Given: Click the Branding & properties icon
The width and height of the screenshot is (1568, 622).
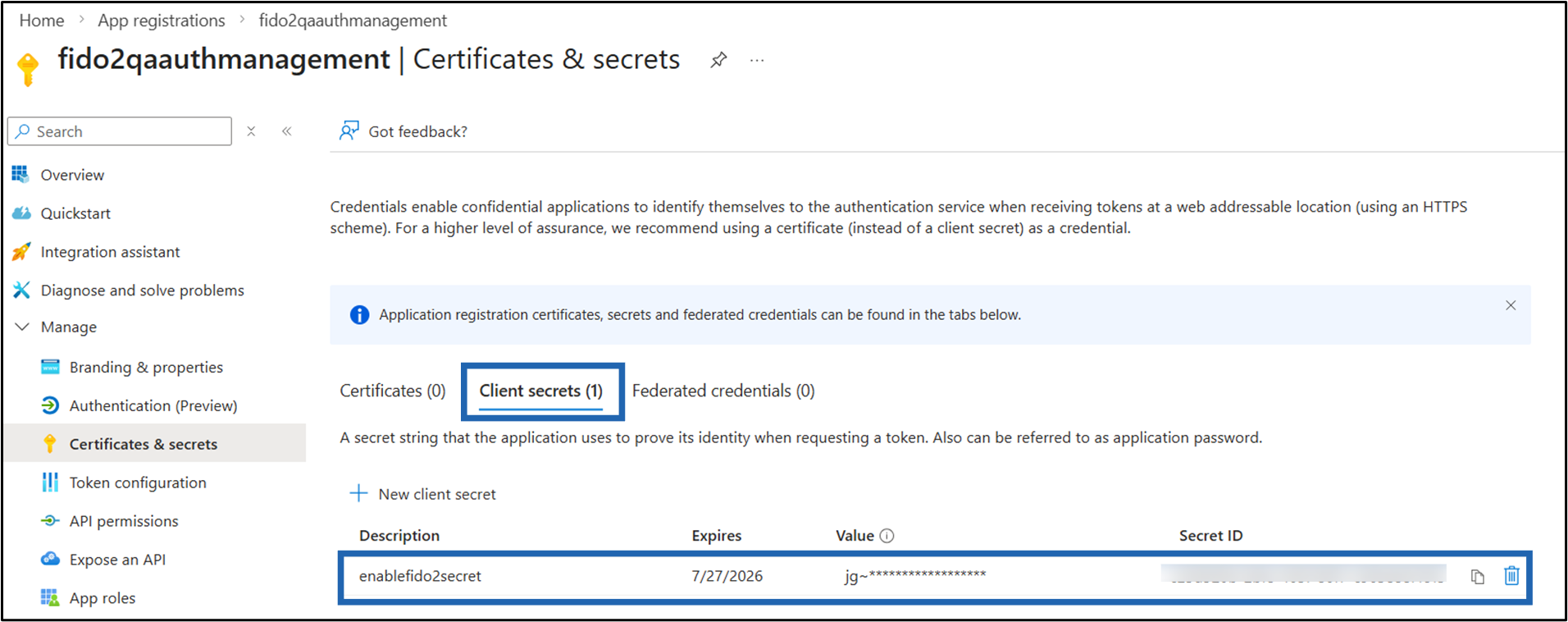Looking at the screenshot, I should point(50,367).
